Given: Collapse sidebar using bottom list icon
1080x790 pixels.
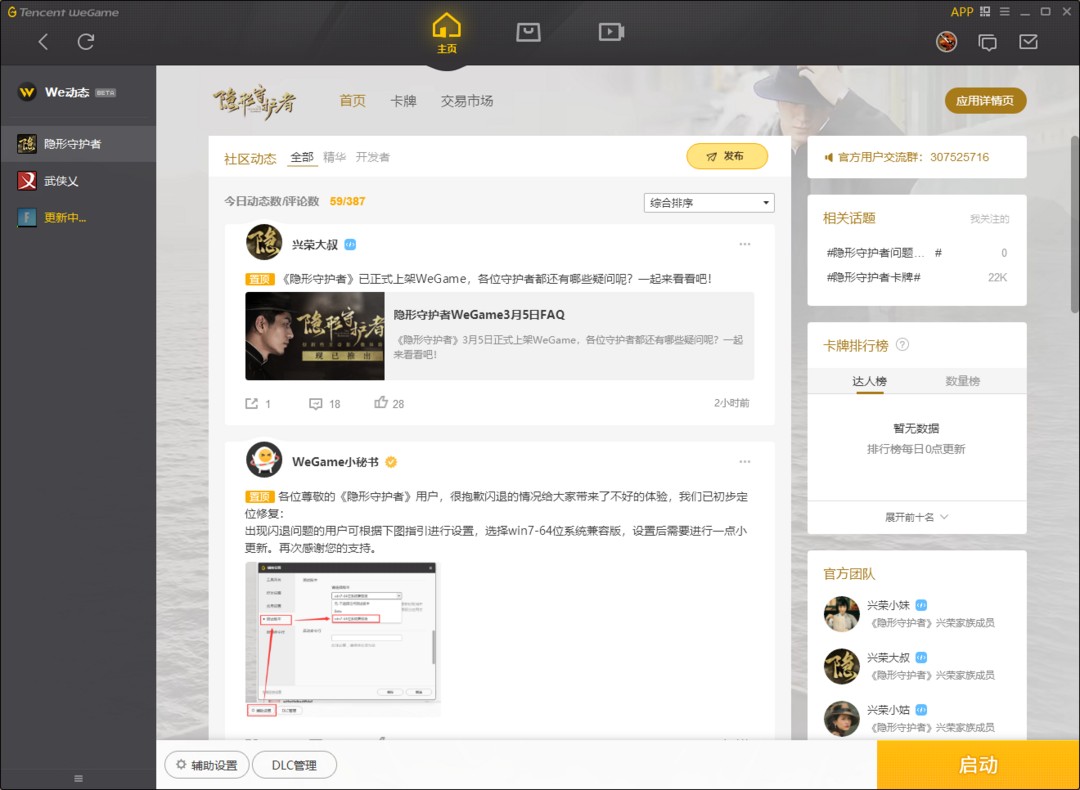Looking at the screenshot, I should pos(79,778).
